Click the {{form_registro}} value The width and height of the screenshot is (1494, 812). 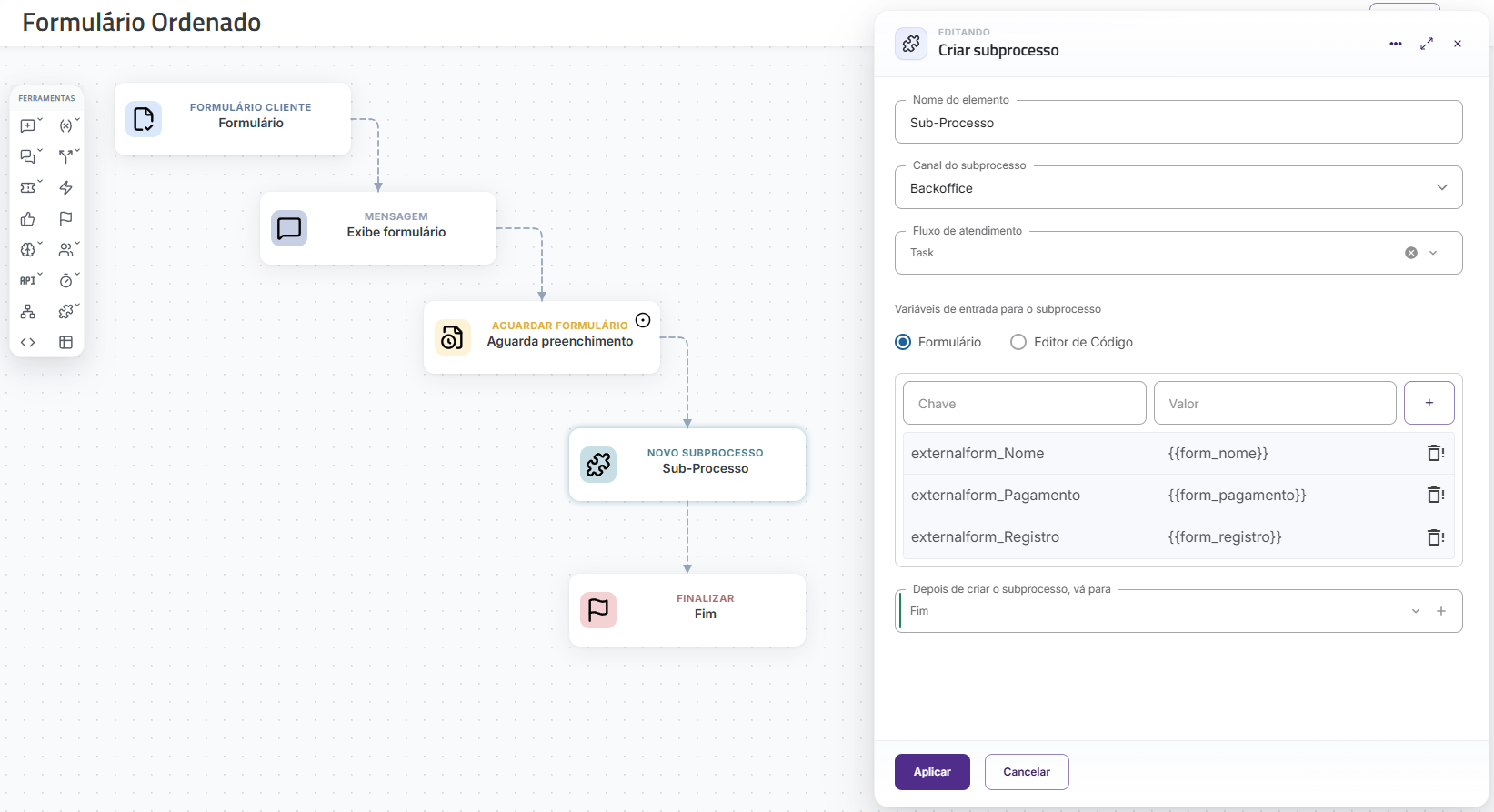point(1225,536)
